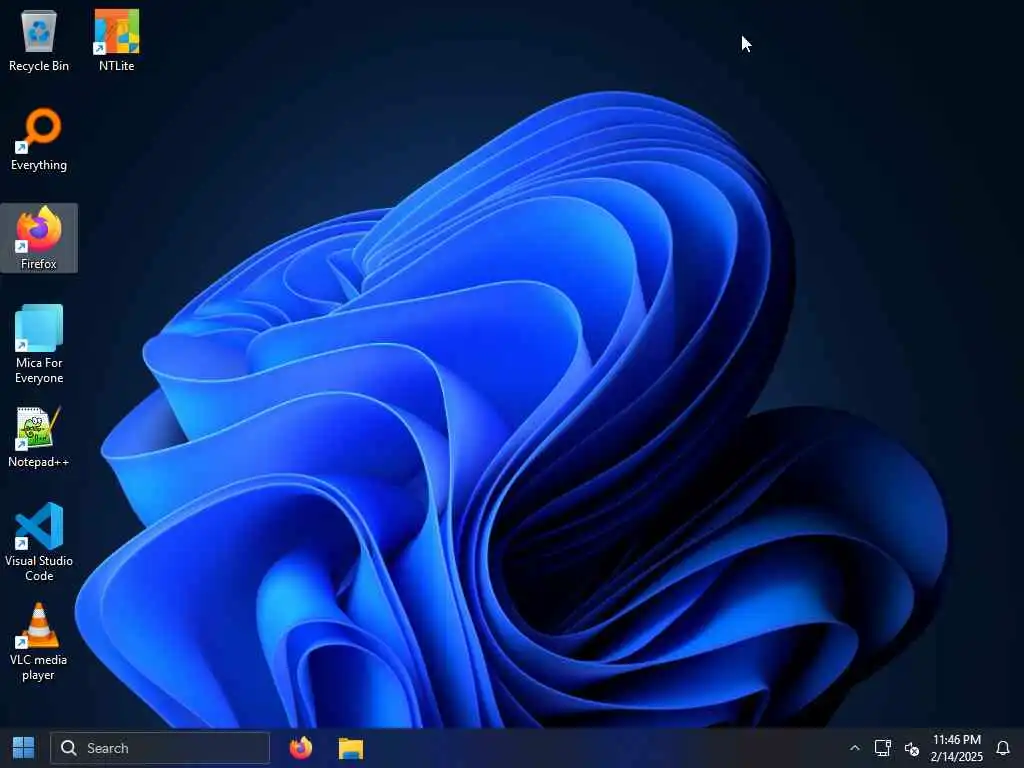This screenshot has height=768, width=1024.
Task: Open File Explorer from the taskbar
Action: pyautogui.click(x=351, y=748)
